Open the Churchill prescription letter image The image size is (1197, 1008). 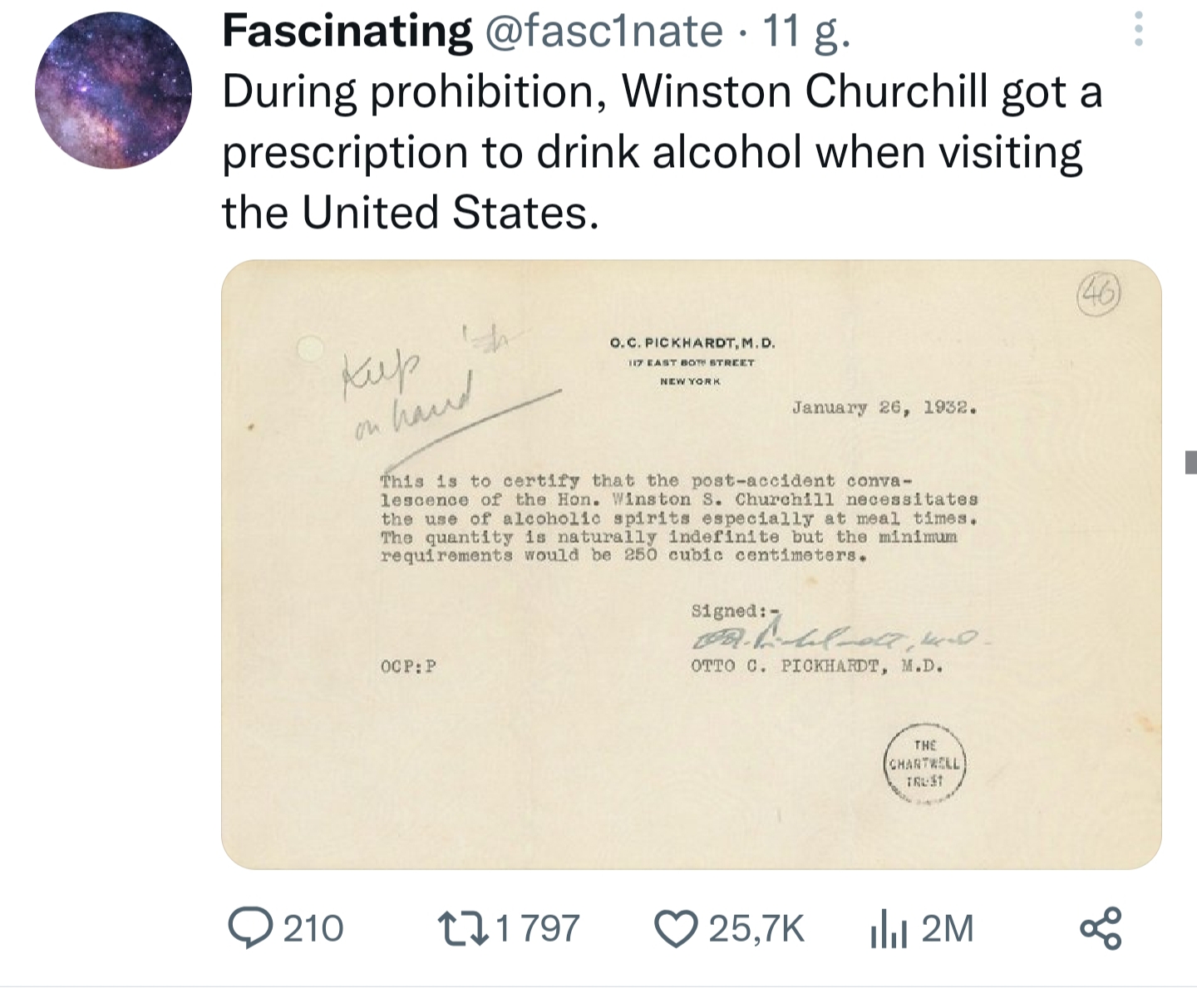coord(691,564)
